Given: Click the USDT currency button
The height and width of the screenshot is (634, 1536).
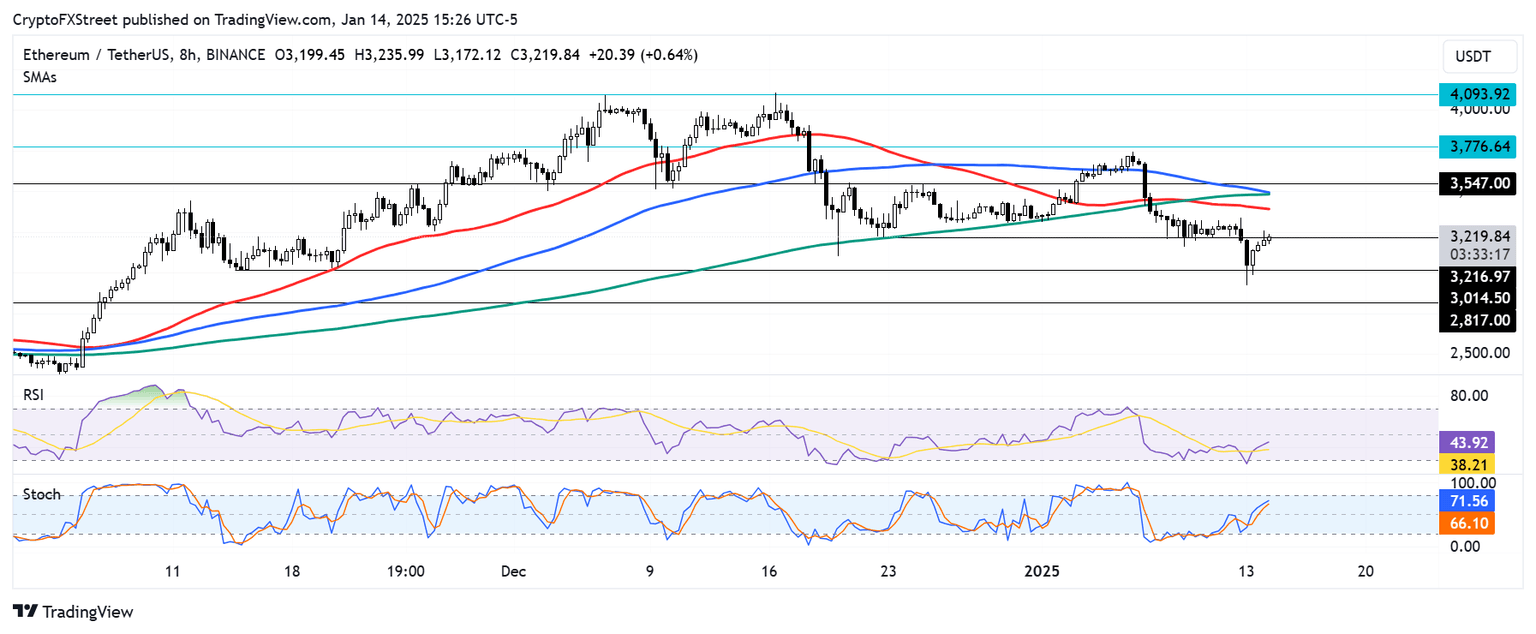Looking at the screenshot, I should pos(1479,56).
